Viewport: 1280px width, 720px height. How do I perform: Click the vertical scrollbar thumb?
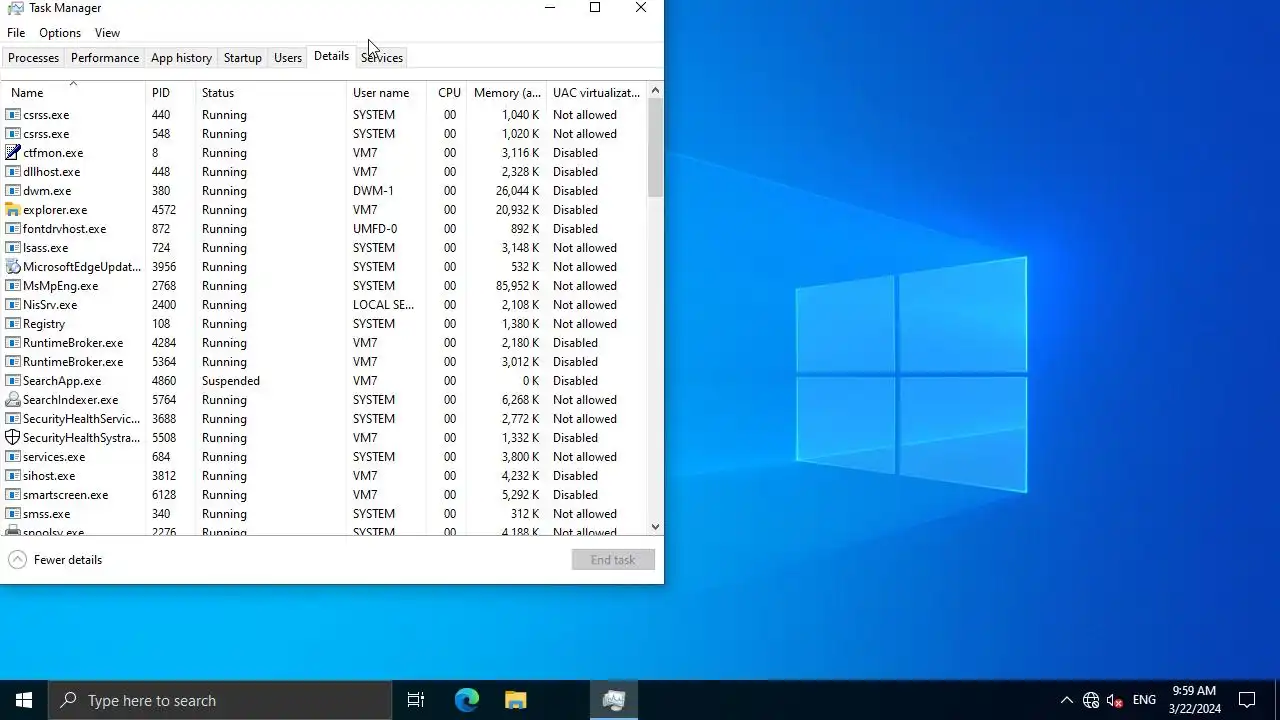tap(655, 148)
